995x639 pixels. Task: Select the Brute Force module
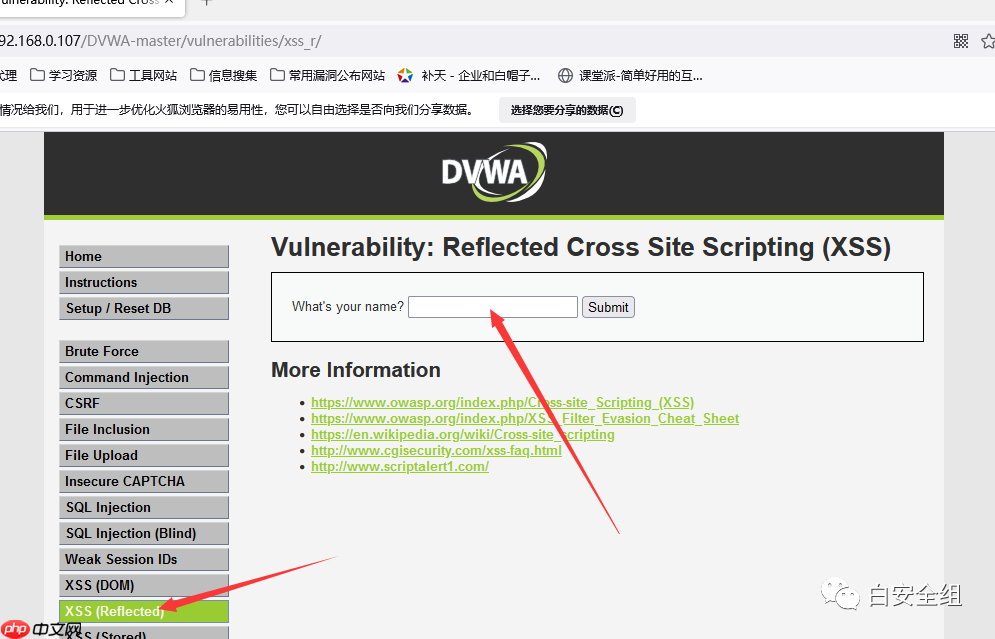point(144,352)
